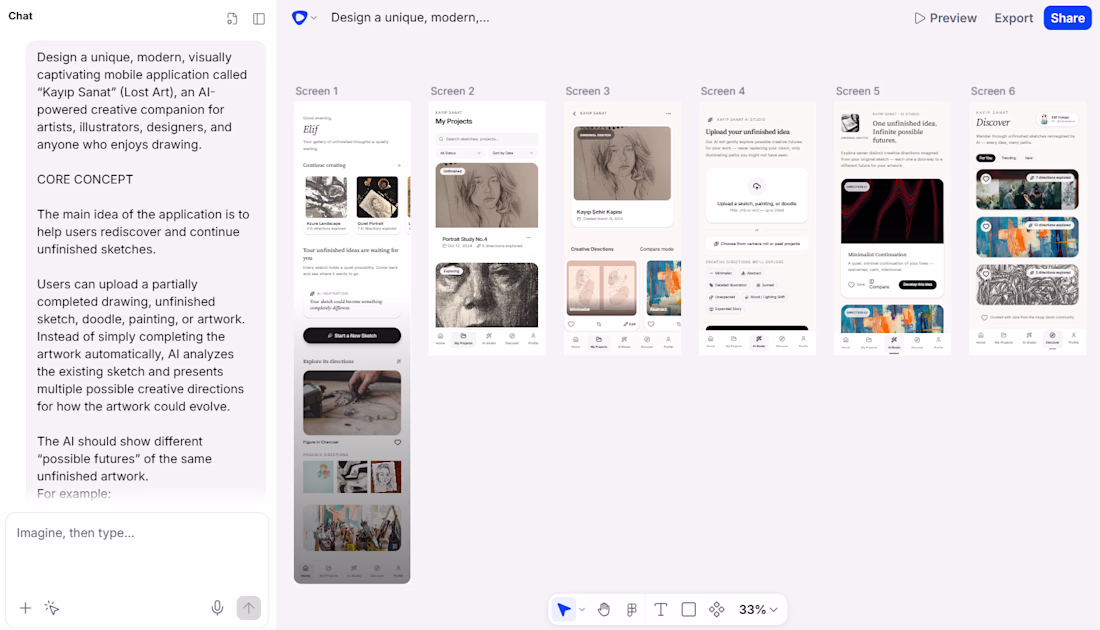The width and height of the screenshot is (1100, 630).
Task: Click the original sketch portrait in Screen 3
Action: (622, 163)
